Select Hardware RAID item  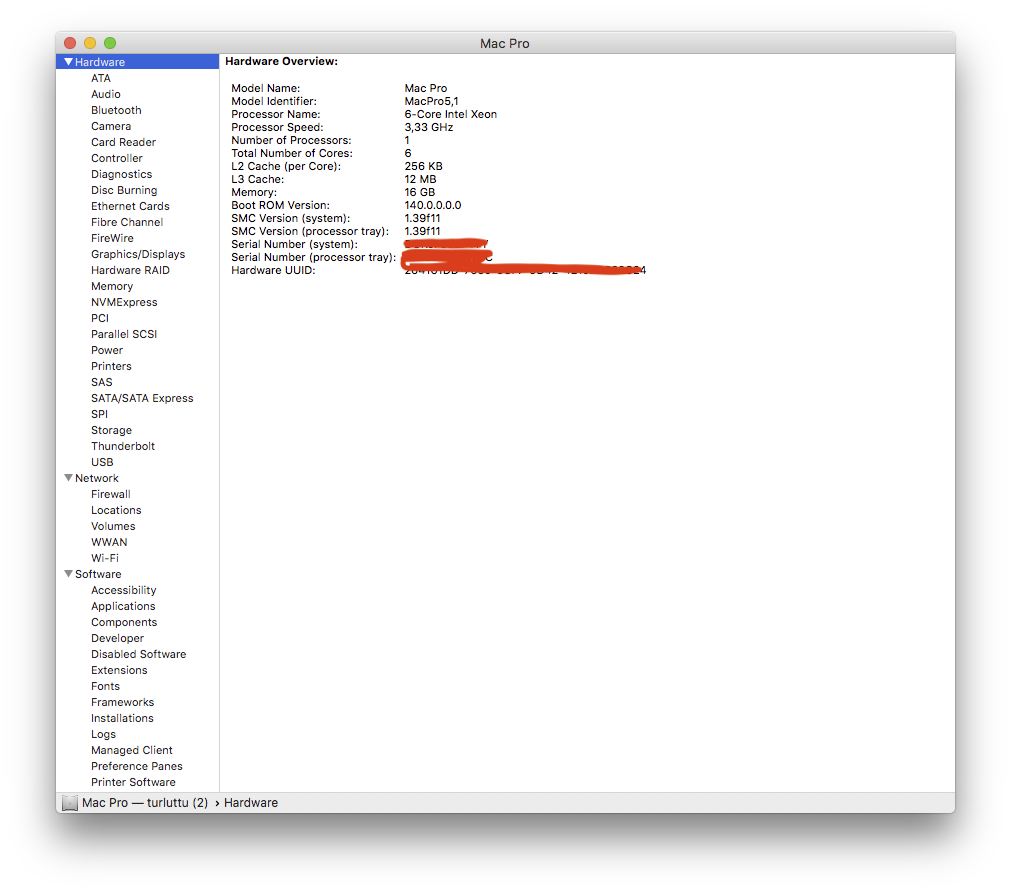click(x=130, y=270)
